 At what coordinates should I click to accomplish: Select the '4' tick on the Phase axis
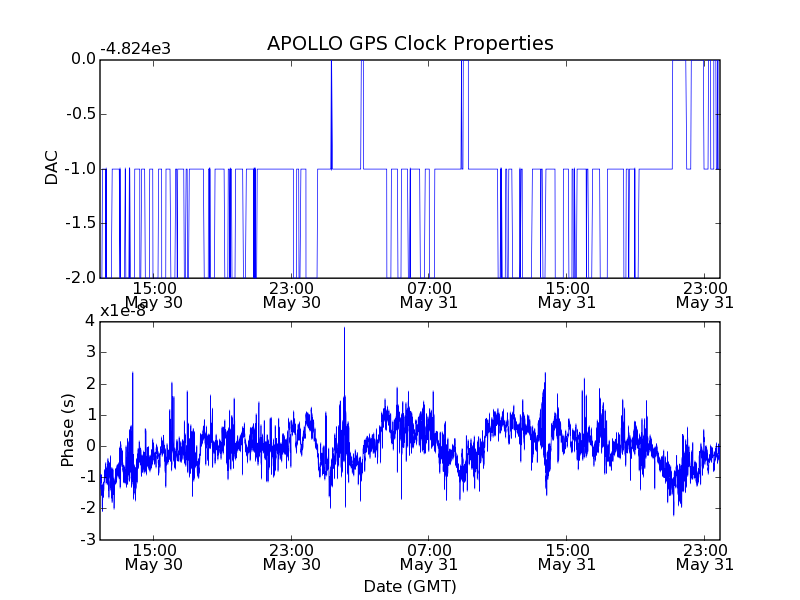(x=90, y=321)
